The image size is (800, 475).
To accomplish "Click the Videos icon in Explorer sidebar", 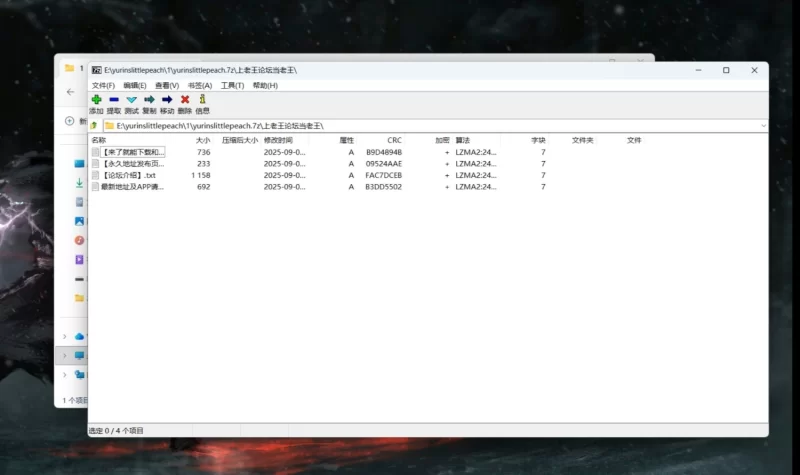I will click(x=80, y=259).
